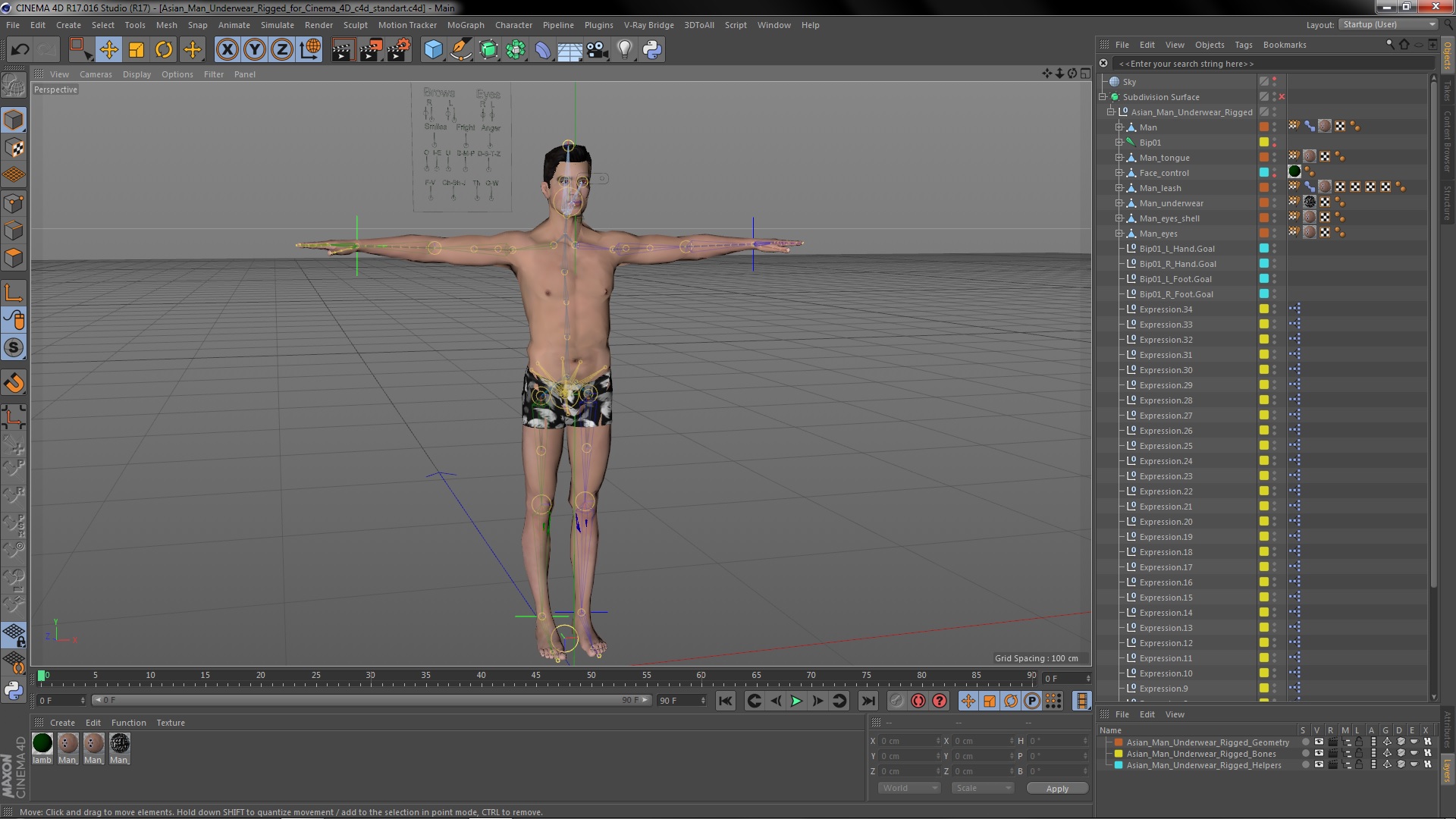The height and width of the screenshot is (819, 1456).
Task: Click the Floor environment icon
Action: (x=570, y=50)
